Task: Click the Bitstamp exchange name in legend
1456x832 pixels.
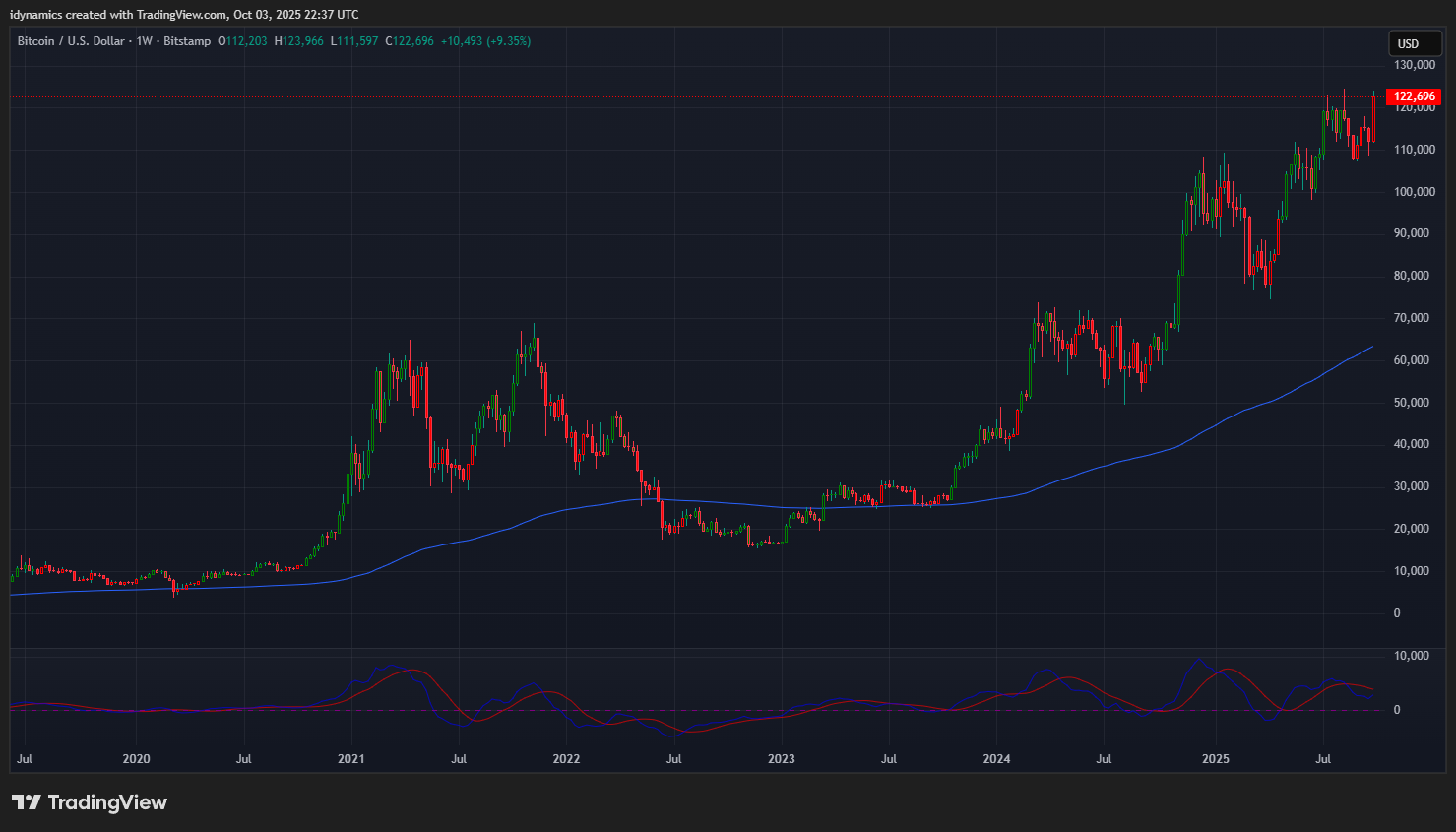Action: pos(187,41)
